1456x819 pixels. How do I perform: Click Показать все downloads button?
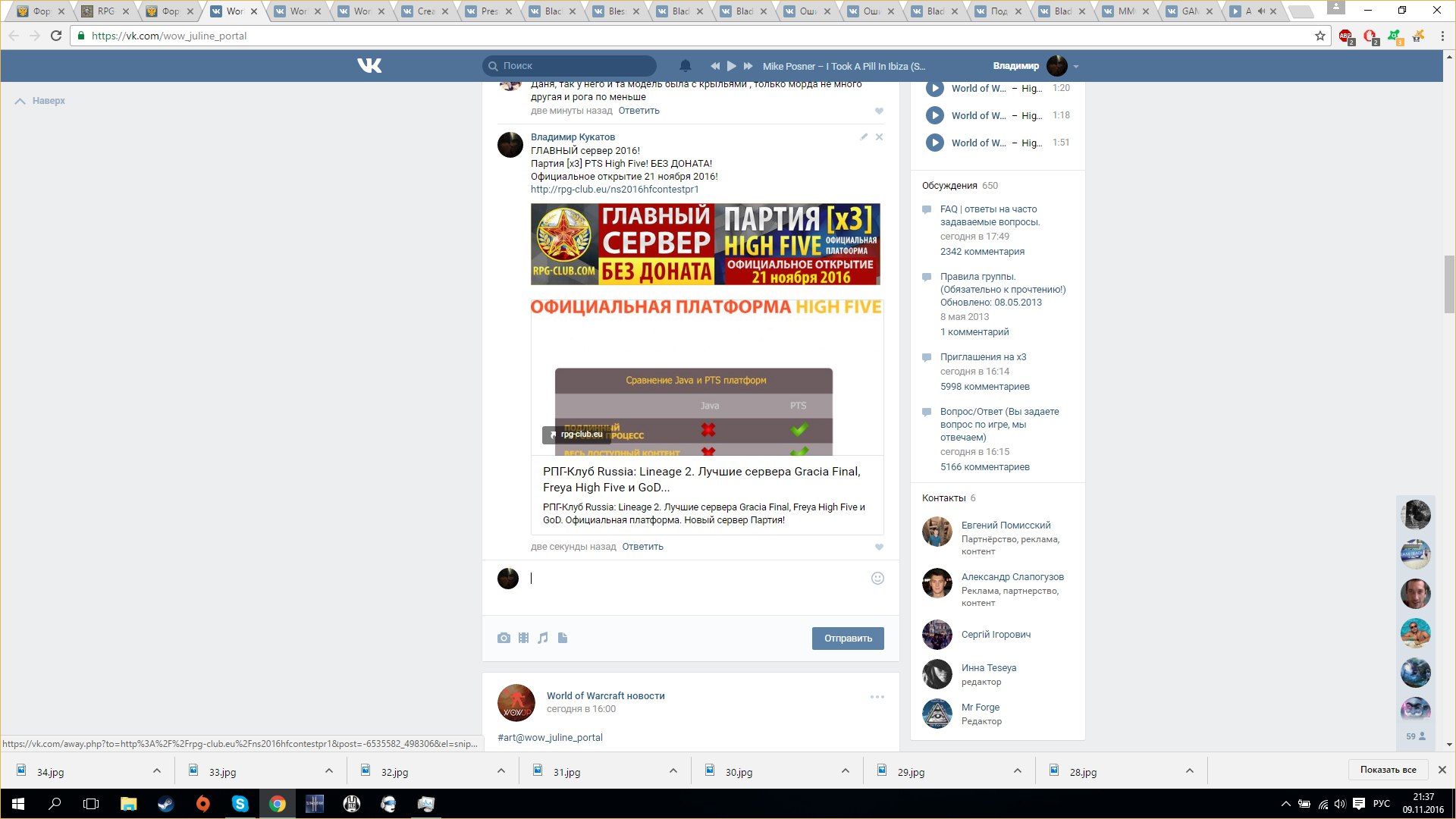[1388, 770]
